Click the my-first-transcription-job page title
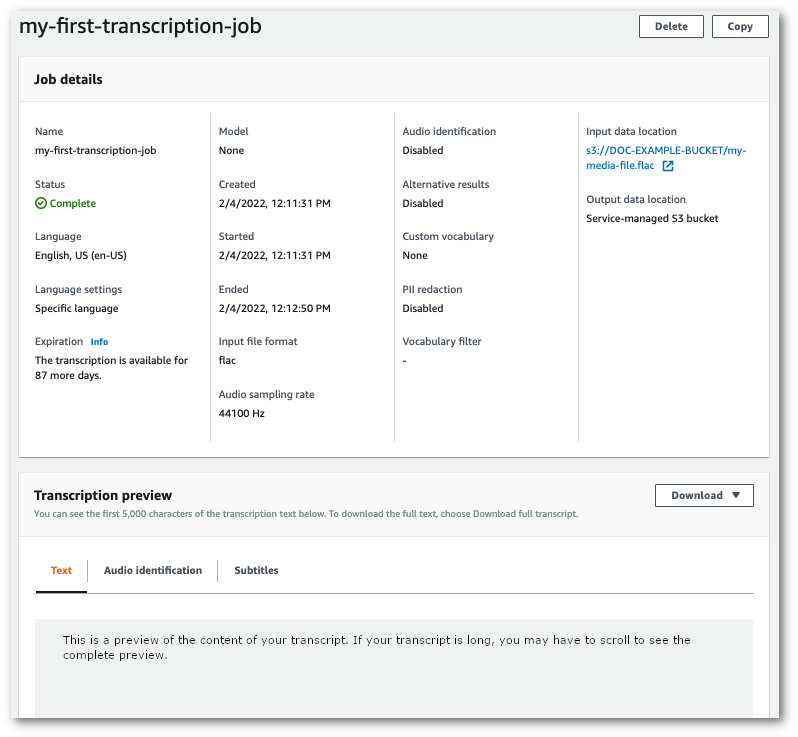This screenshot has width=798, height=737. click(x=140, y=27)
